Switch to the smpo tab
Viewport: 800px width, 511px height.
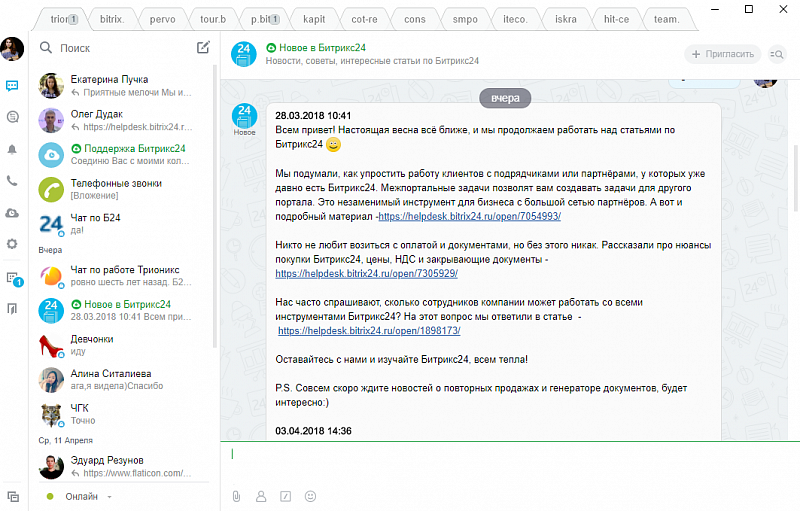(x=465, y=19)
